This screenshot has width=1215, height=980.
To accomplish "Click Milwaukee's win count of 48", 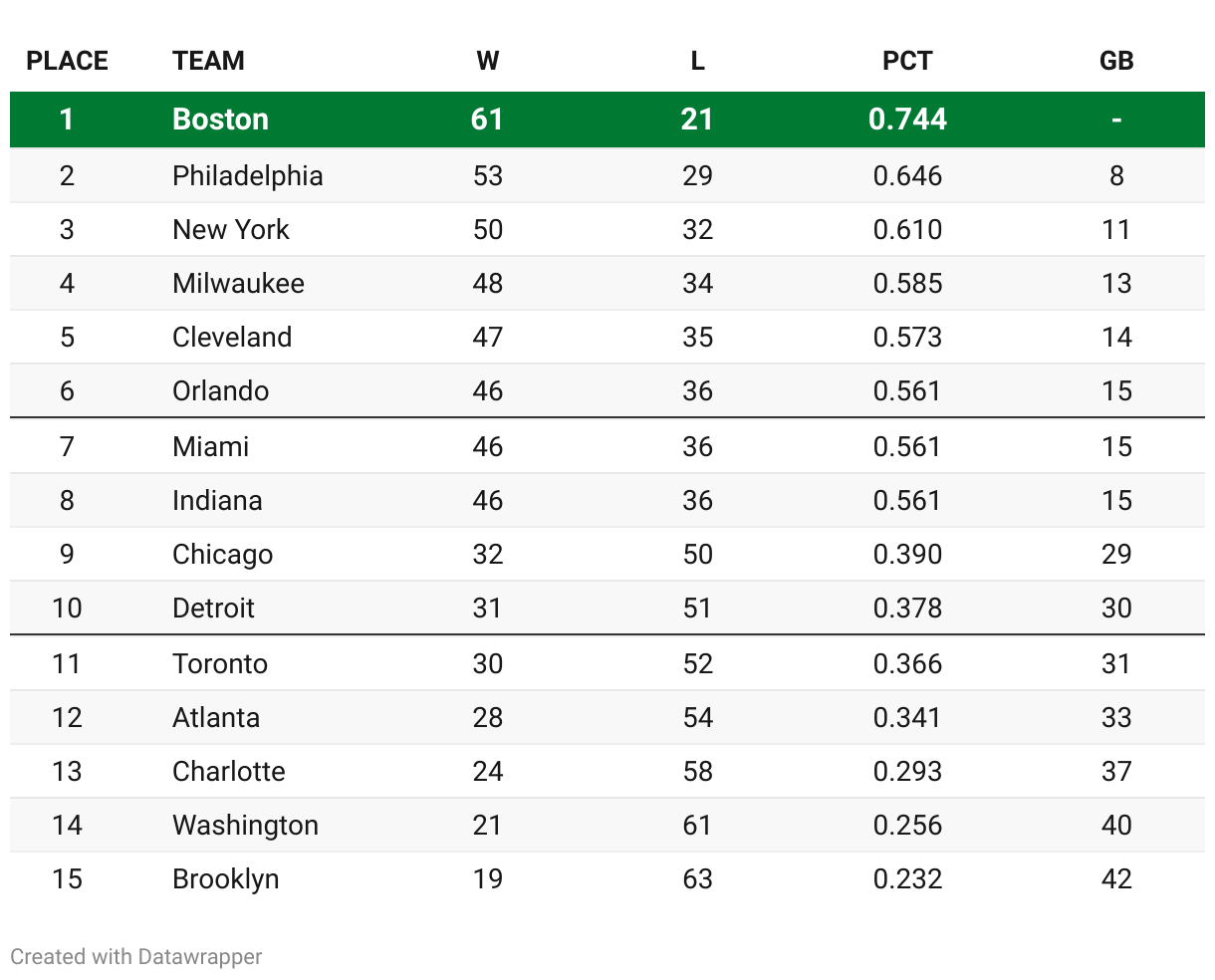I will point(487,284).
